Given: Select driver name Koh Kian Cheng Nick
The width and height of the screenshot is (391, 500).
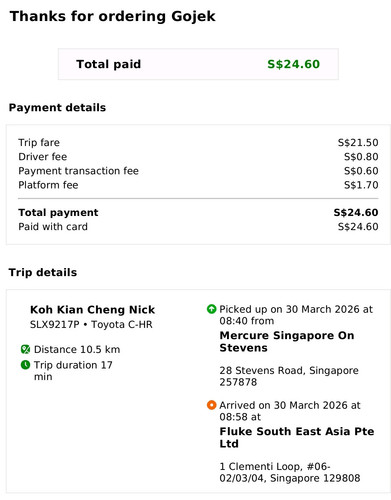Looking at the screenshot, I should tap(92, 310).
